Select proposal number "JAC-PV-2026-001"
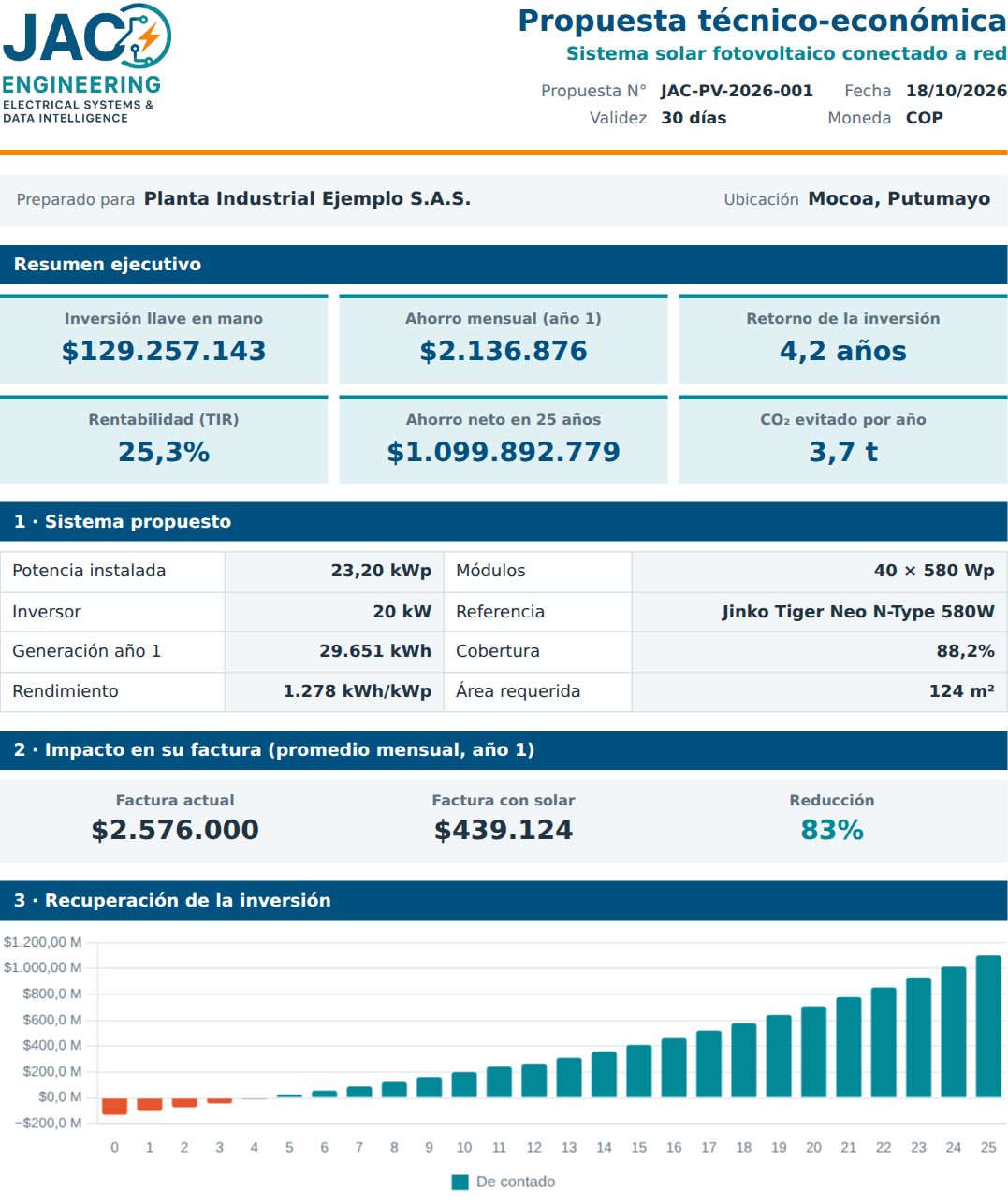This screenshot has width=1008, height=1204. pyautogui.click(x=737, y=91)
